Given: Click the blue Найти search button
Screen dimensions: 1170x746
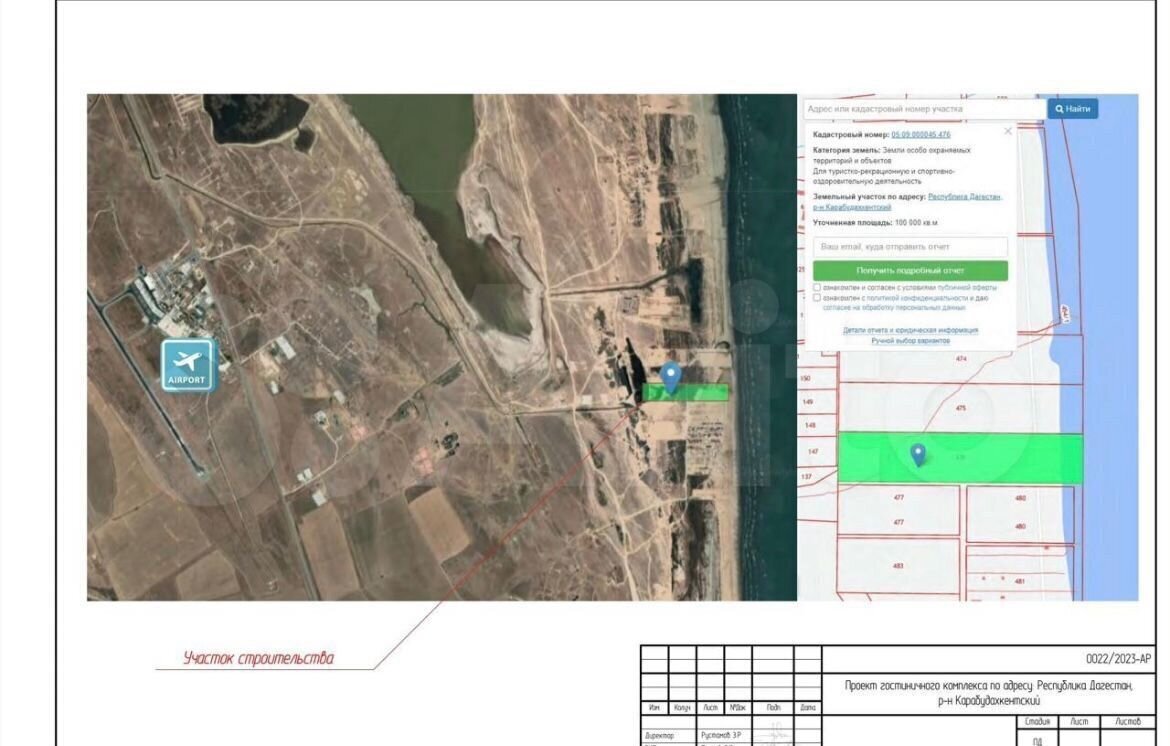Looking at the screenshot, I should pos(1072,109).
